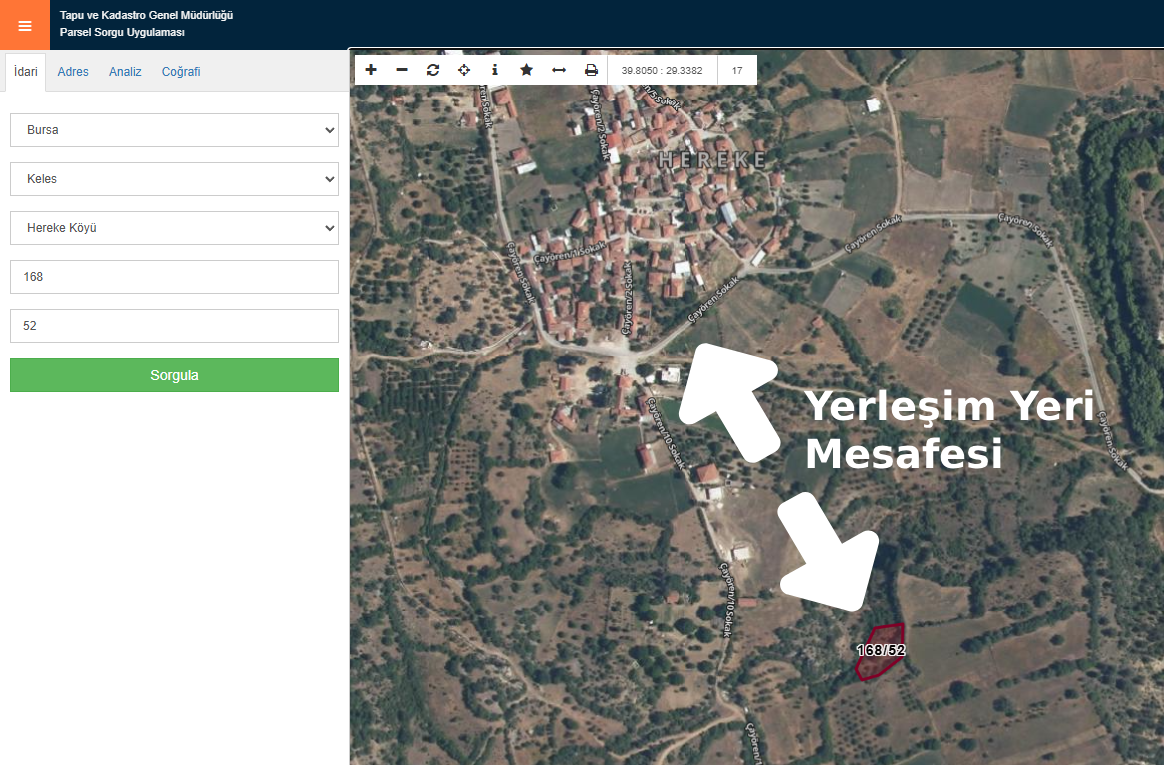Image resolution: width=1164 pixels, height=765 pixels.
Task: Refresh the map with the reload icon
Action: tap(433, 70)
